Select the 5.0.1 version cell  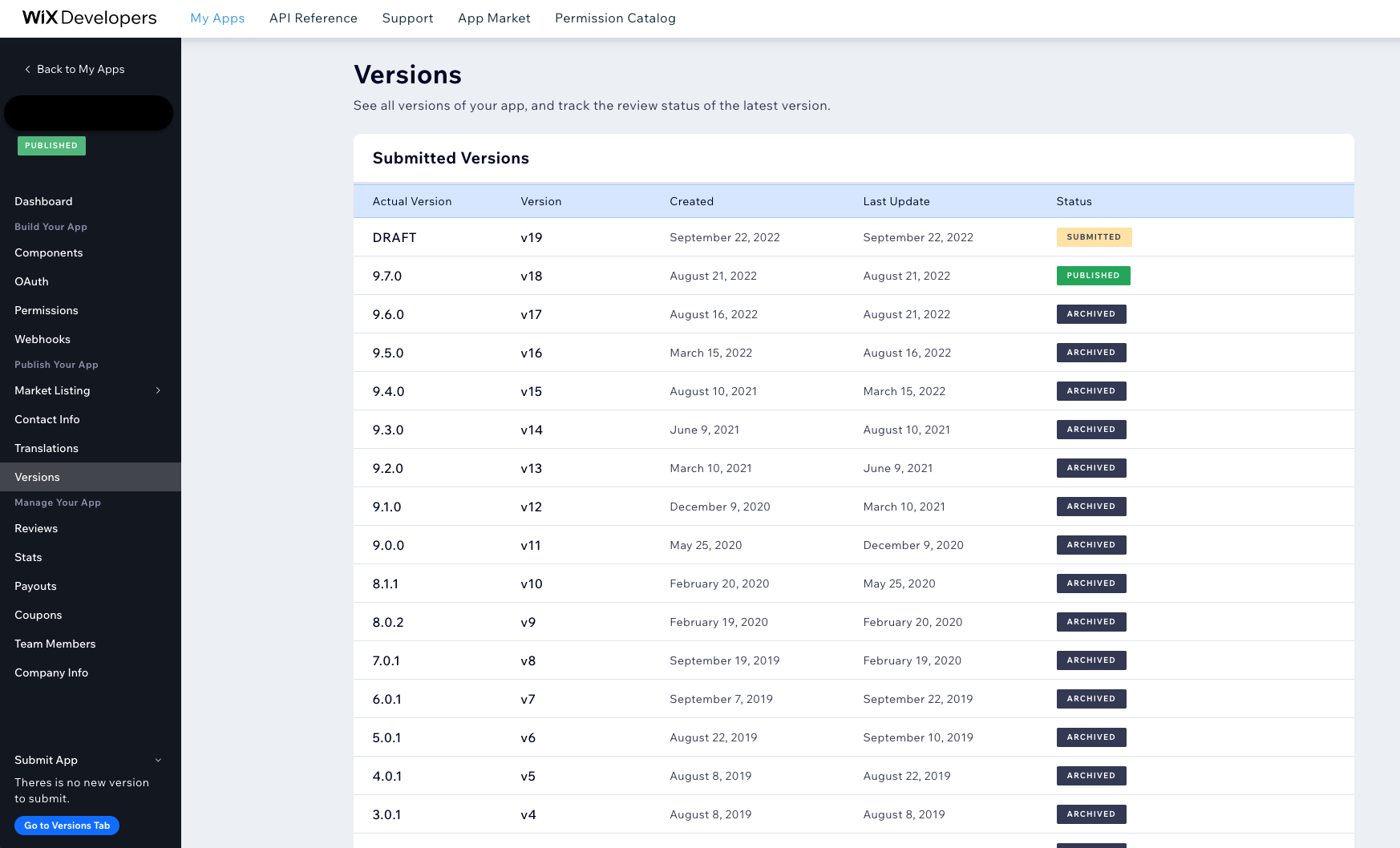click(386, 737)
